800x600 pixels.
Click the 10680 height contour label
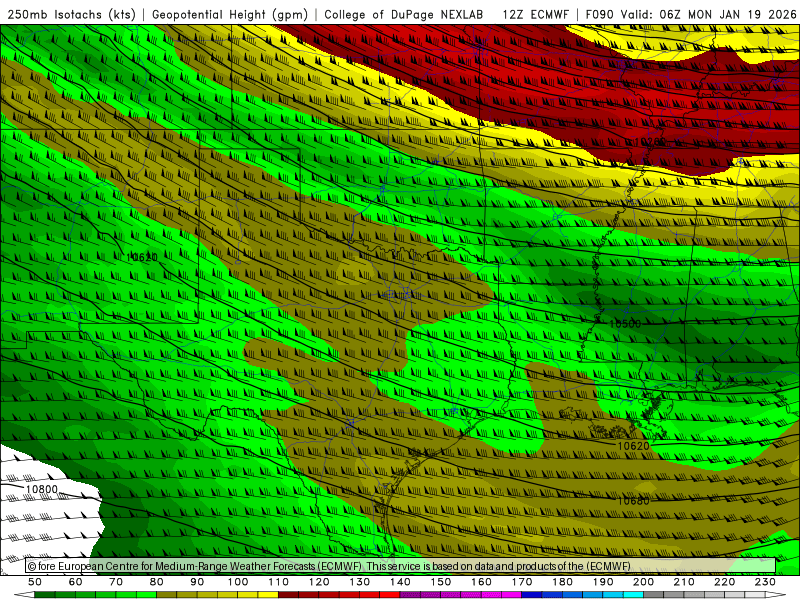pyautogui.click(x=634, y=501)
